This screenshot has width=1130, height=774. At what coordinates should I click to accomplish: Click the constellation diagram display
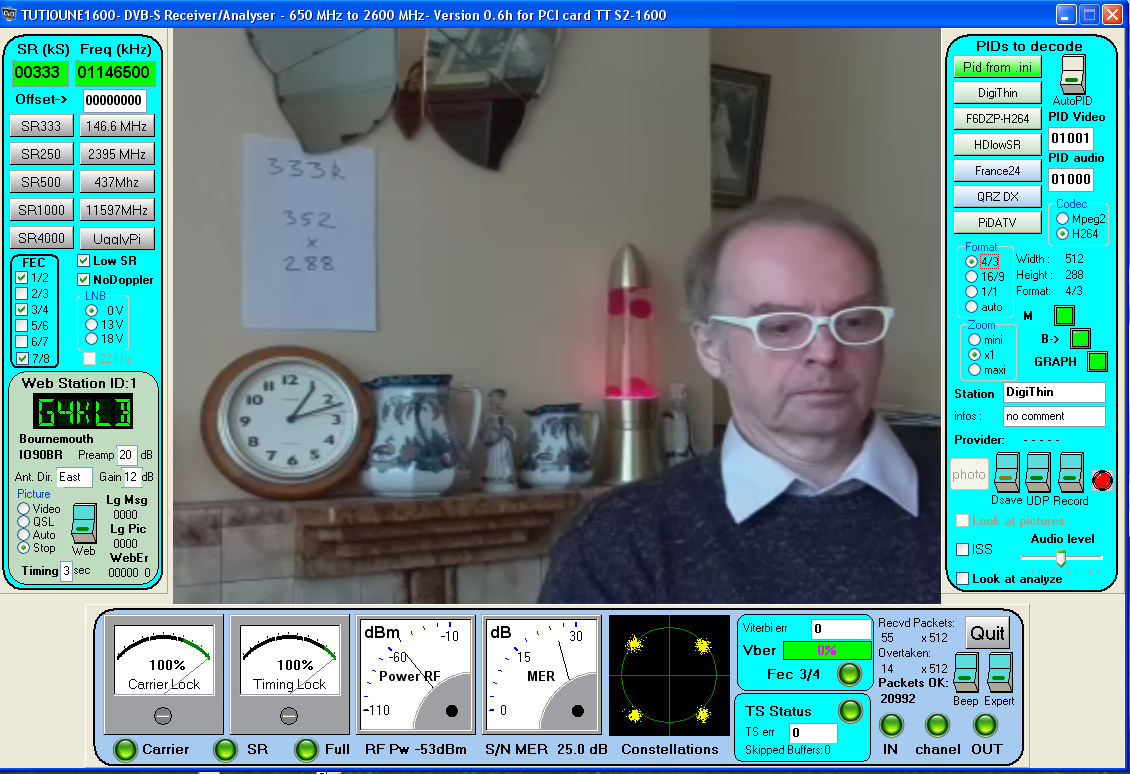(667, 676)
